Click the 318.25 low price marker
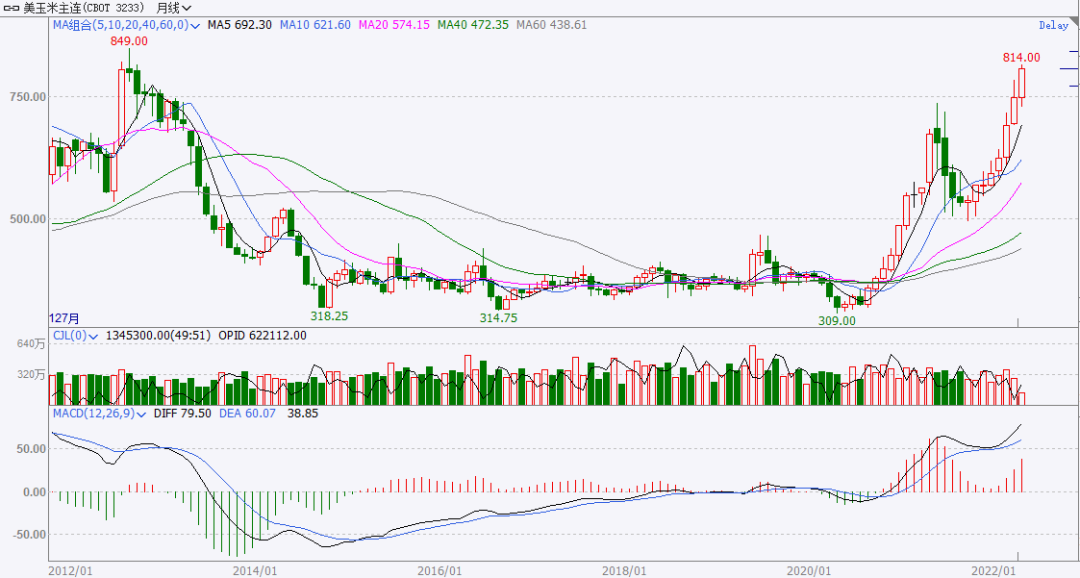Image resolution: width=1080 pixels, height=578 pixels. click(x=329, y=316)
